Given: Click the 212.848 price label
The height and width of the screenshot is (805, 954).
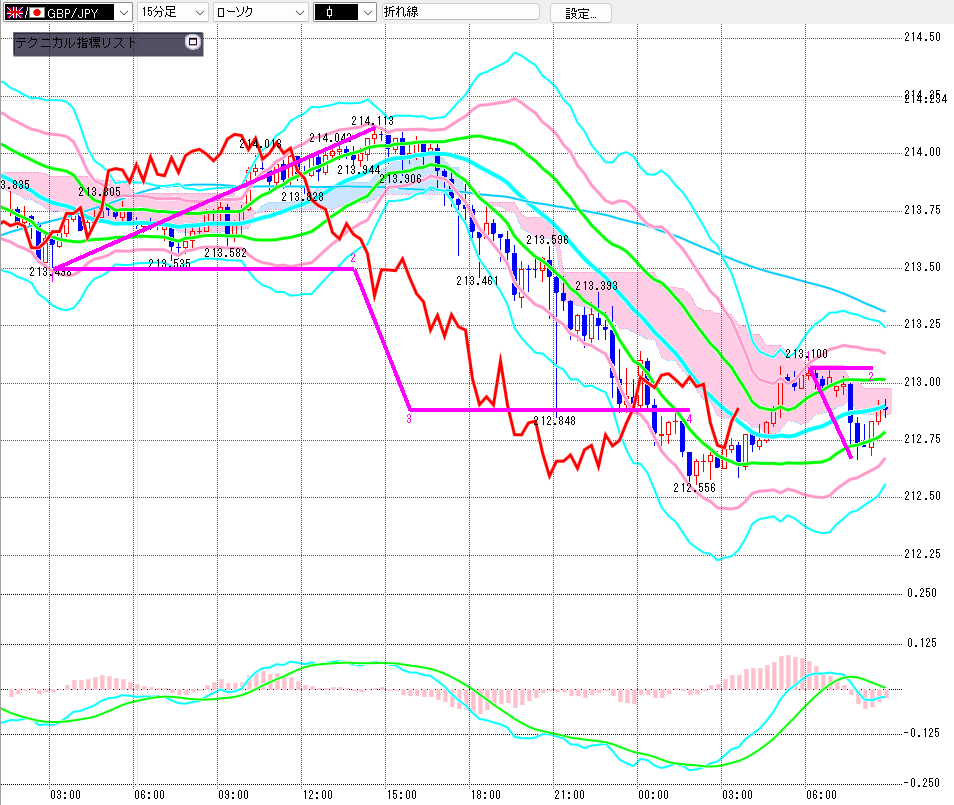Looking at the screenshot, I should tap(554, 422).
